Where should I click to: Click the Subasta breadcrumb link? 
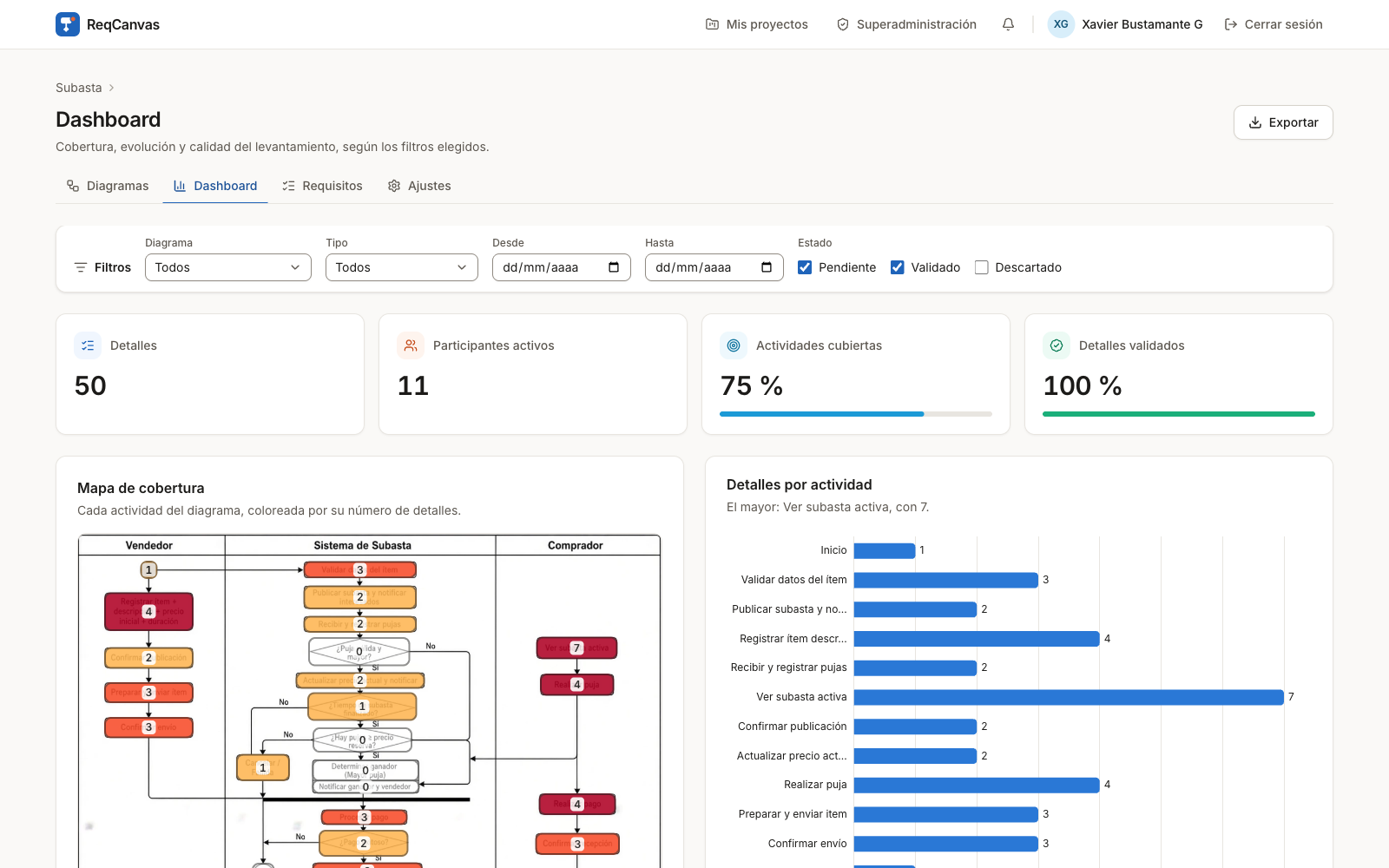[x=79, y=88]
